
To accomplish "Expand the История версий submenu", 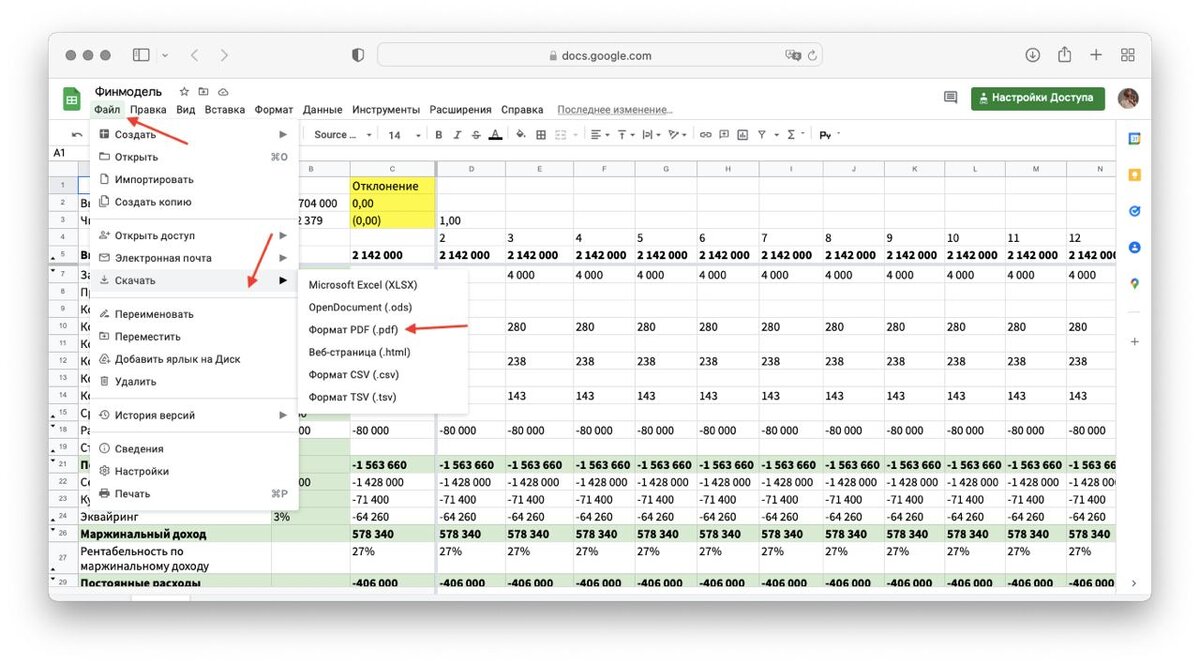I will pos(194,415).
